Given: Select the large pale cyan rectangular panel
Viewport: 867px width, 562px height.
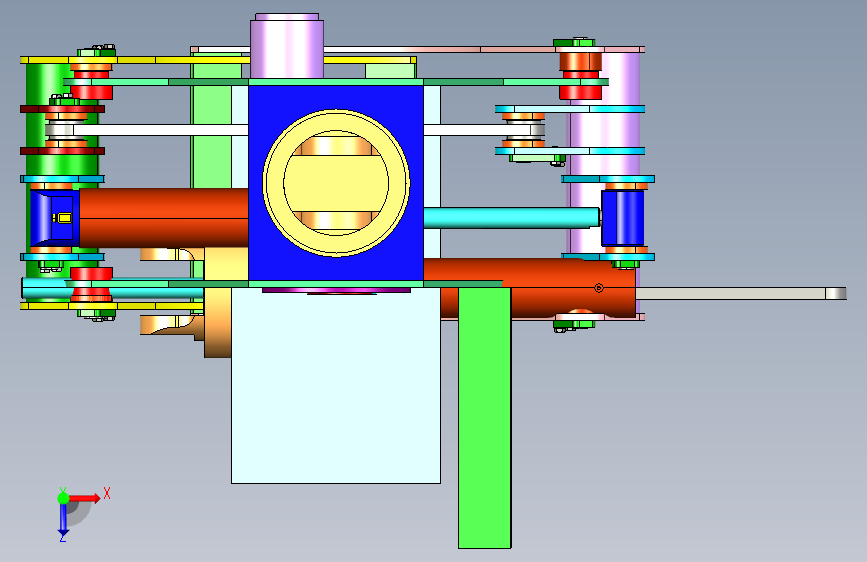Looking at the screenshot, I should pos(336,385).
